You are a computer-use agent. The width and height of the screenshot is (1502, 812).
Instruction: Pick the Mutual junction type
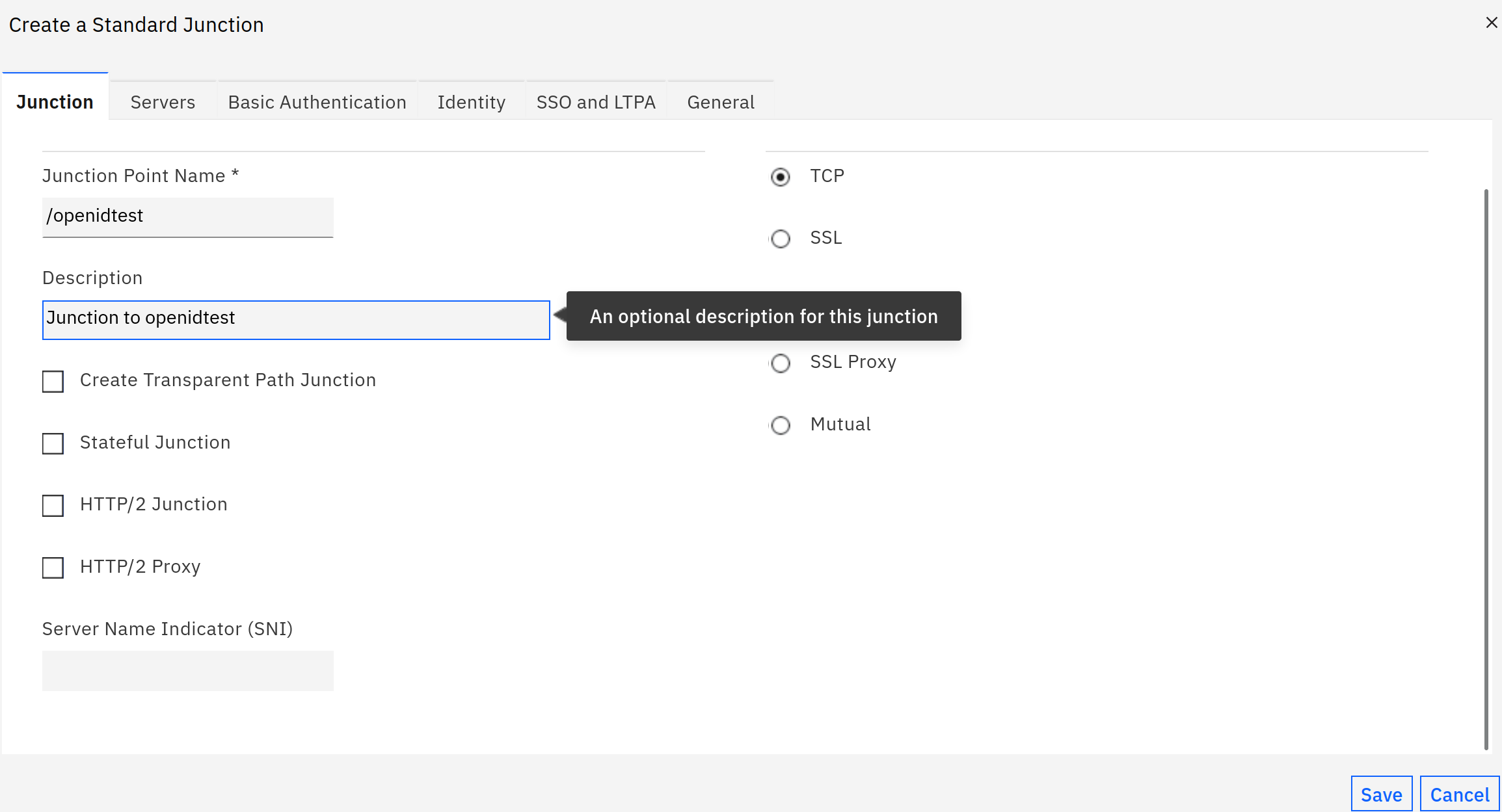tap(780, 425)
